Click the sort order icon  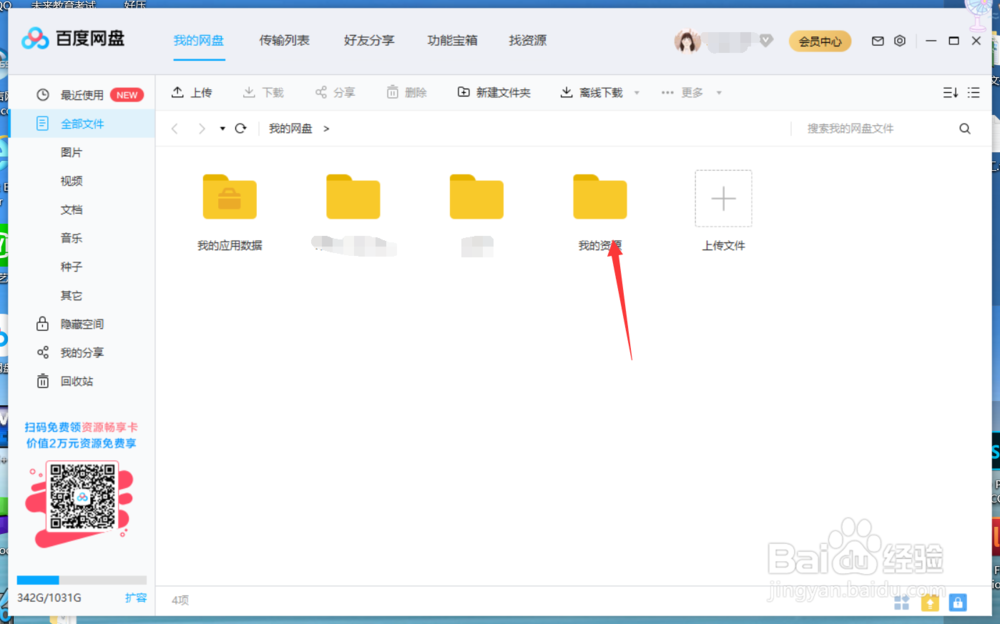coord(947,92)
